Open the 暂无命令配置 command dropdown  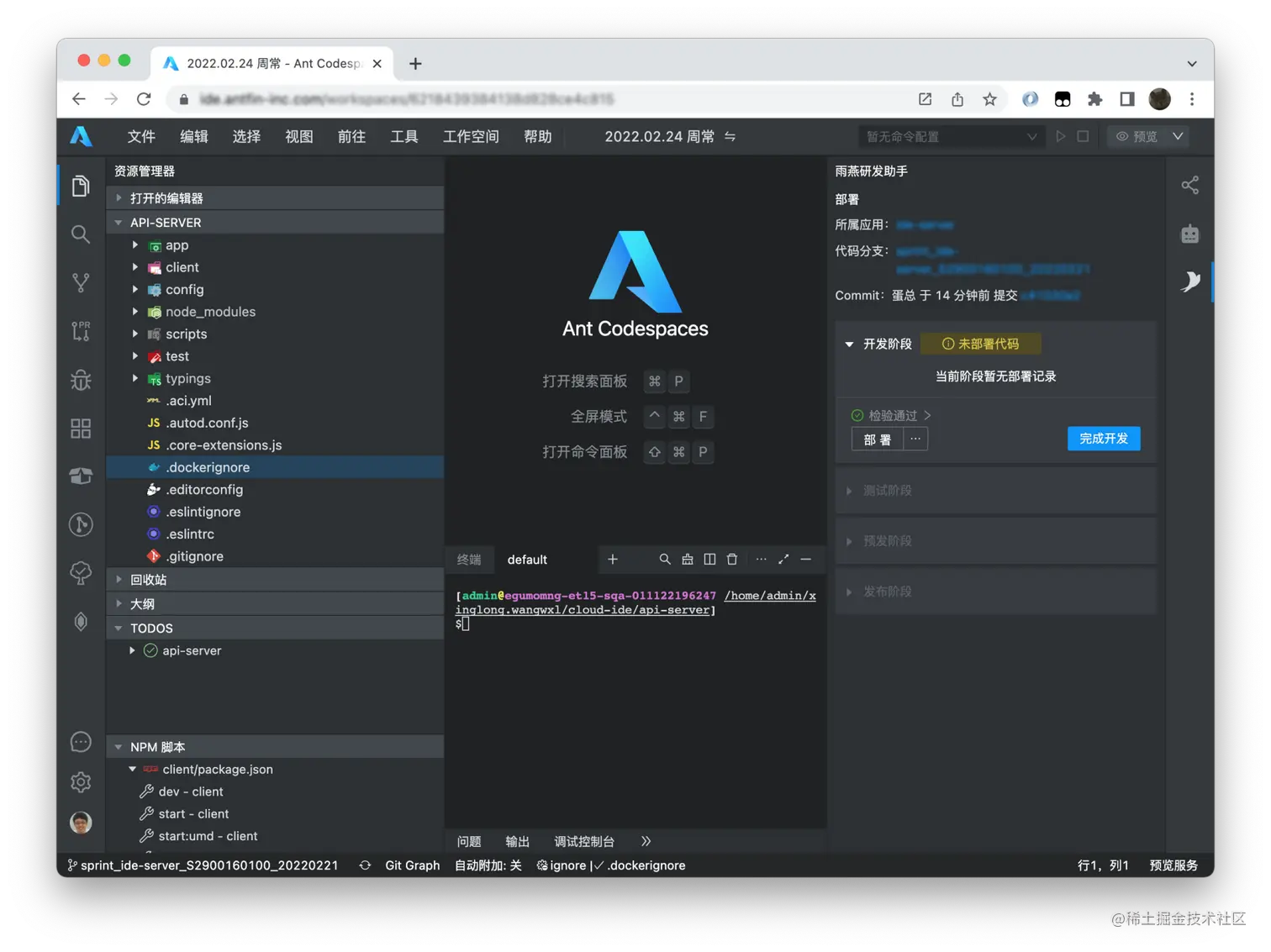coord(951,136)
